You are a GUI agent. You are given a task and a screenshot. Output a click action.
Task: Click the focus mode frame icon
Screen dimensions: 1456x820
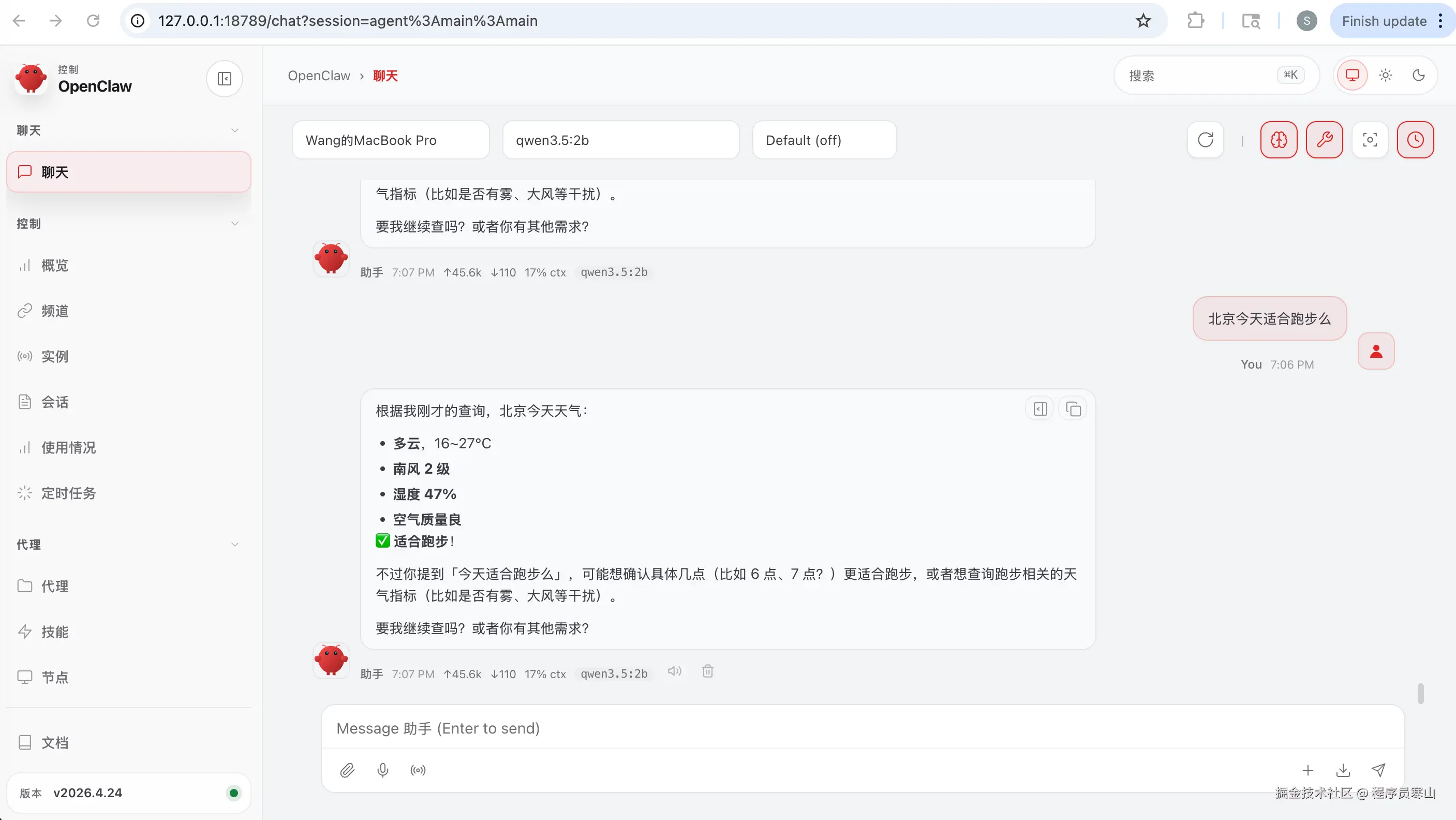[1370, 140]
